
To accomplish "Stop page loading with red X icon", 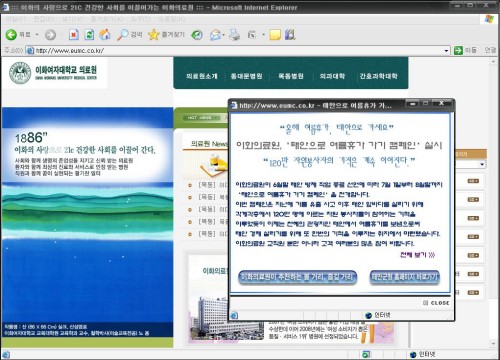I will tap(74, 35).
